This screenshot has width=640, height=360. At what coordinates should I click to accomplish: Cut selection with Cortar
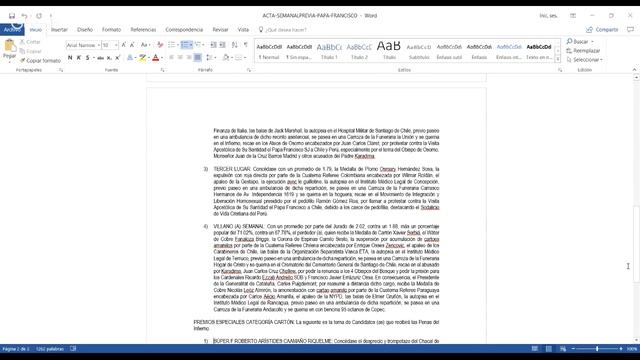(x=30, y=42)
